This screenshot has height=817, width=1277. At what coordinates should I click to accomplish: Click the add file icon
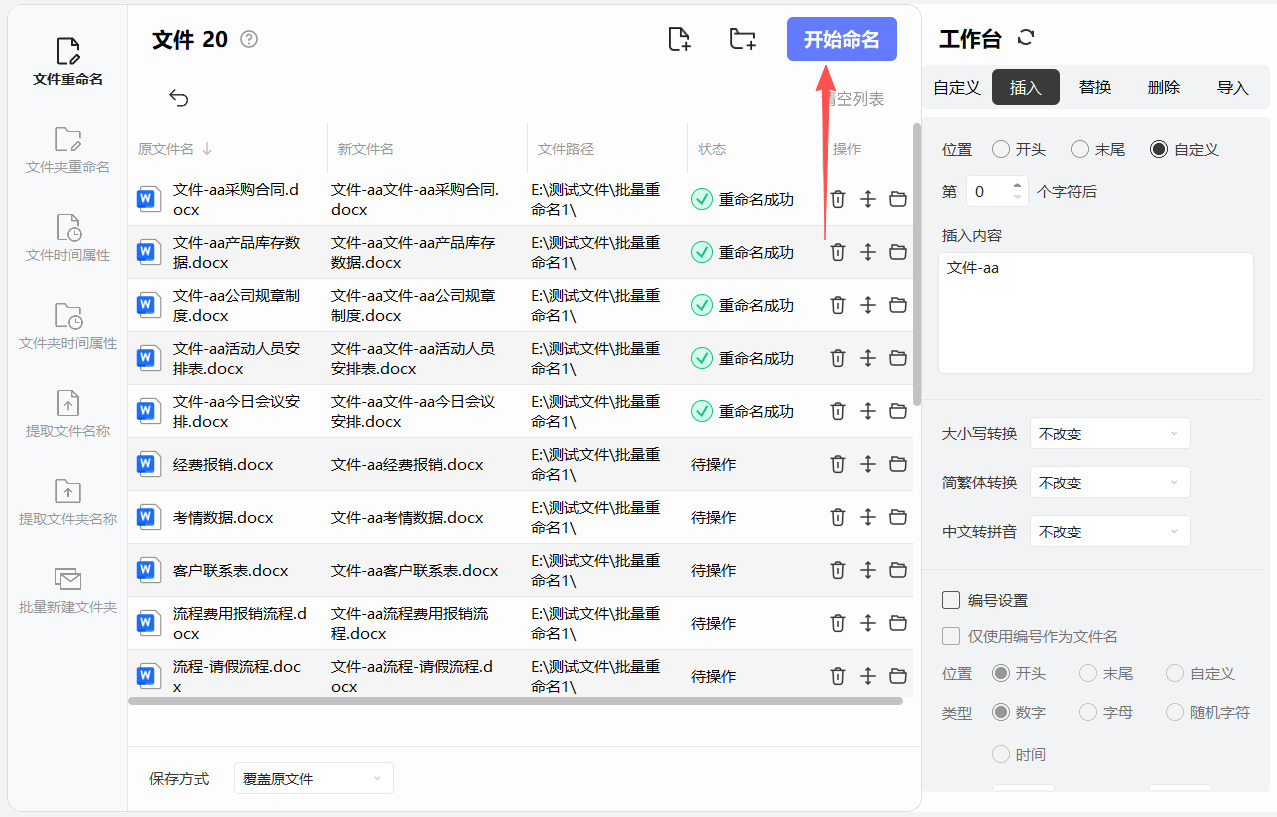point(679,40)
